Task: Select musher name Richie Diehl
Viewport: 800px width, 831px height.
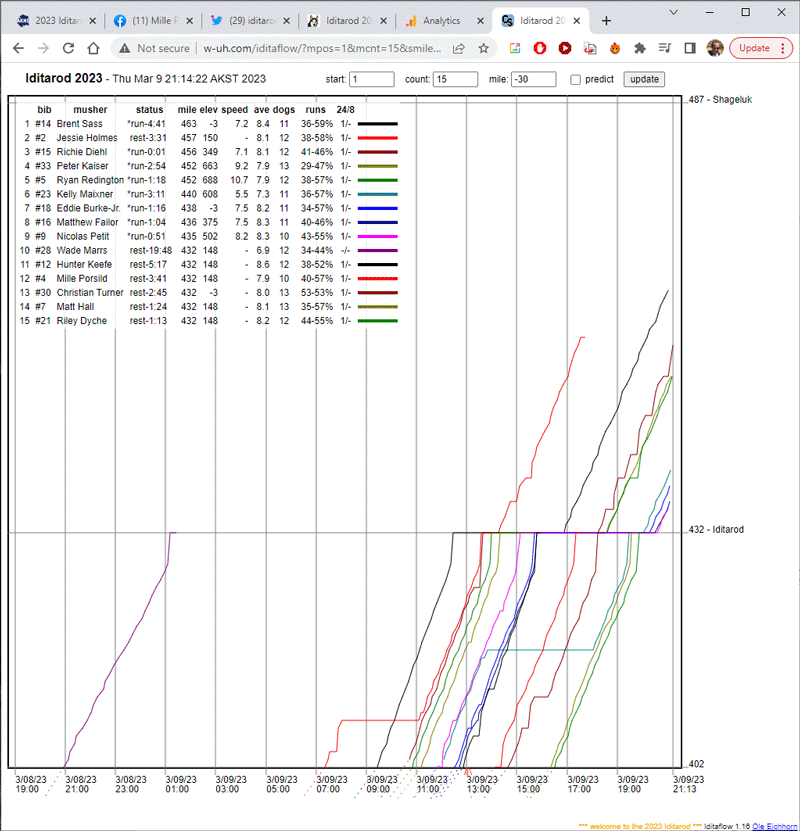Action: tap(82, 152)
